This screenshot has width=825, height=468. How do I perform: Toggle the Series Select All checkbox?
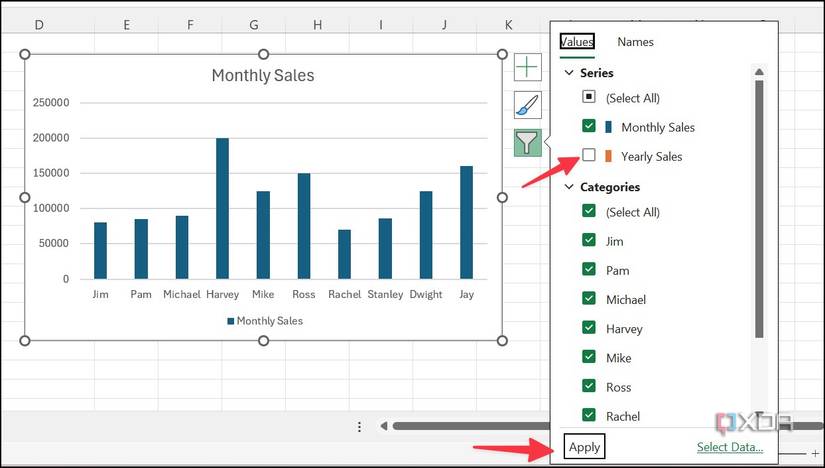(x=589, y=97)
